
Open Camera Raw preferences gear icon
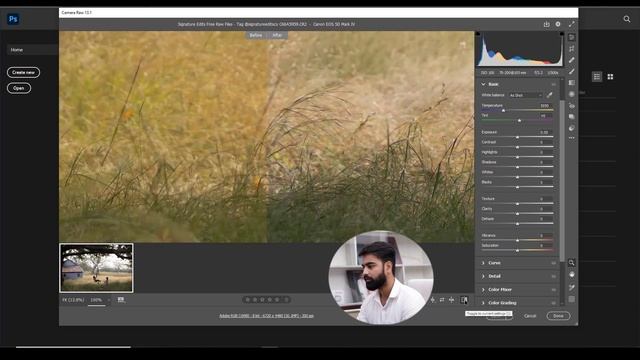tap(558, 24)
